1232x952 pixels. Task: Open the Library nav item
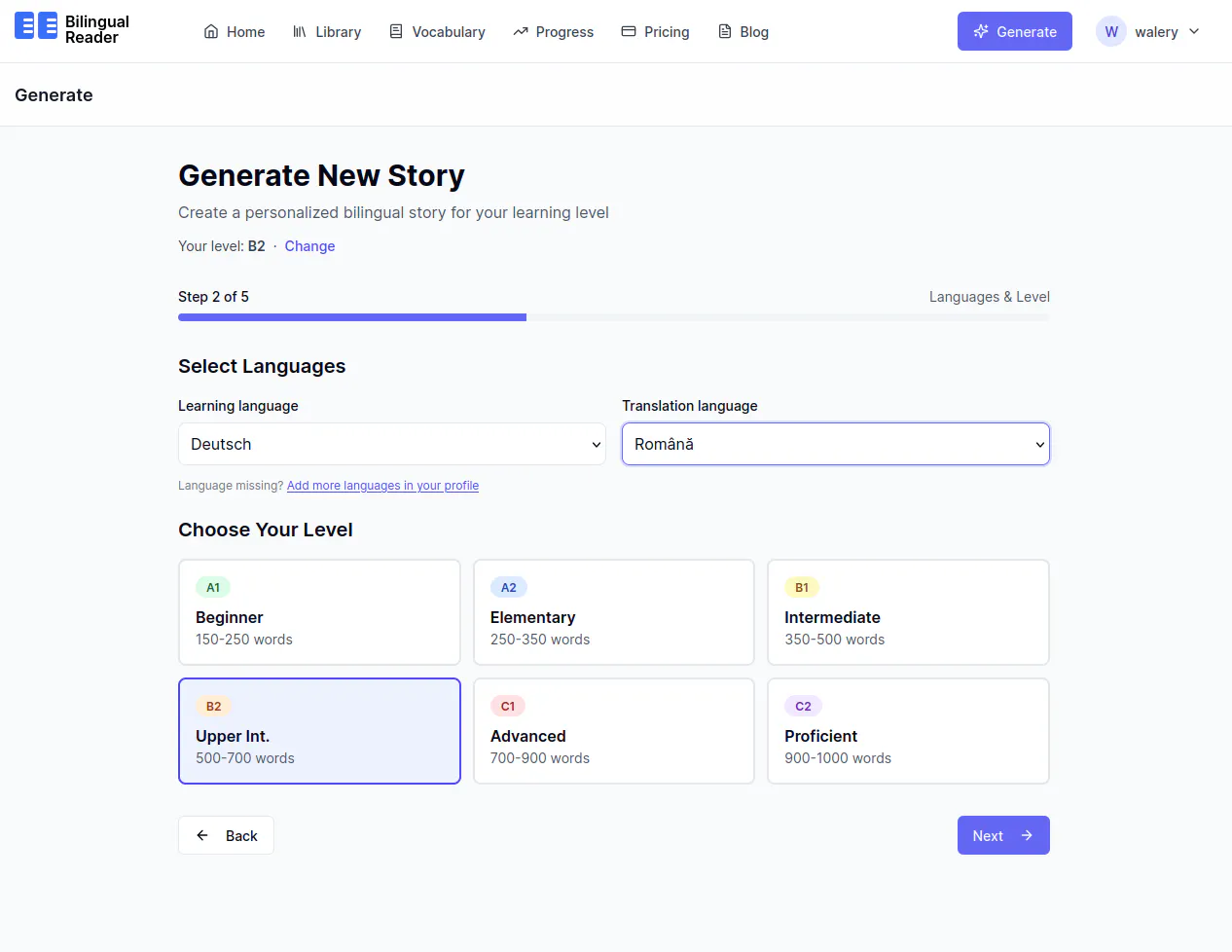(x=327, y=31)
